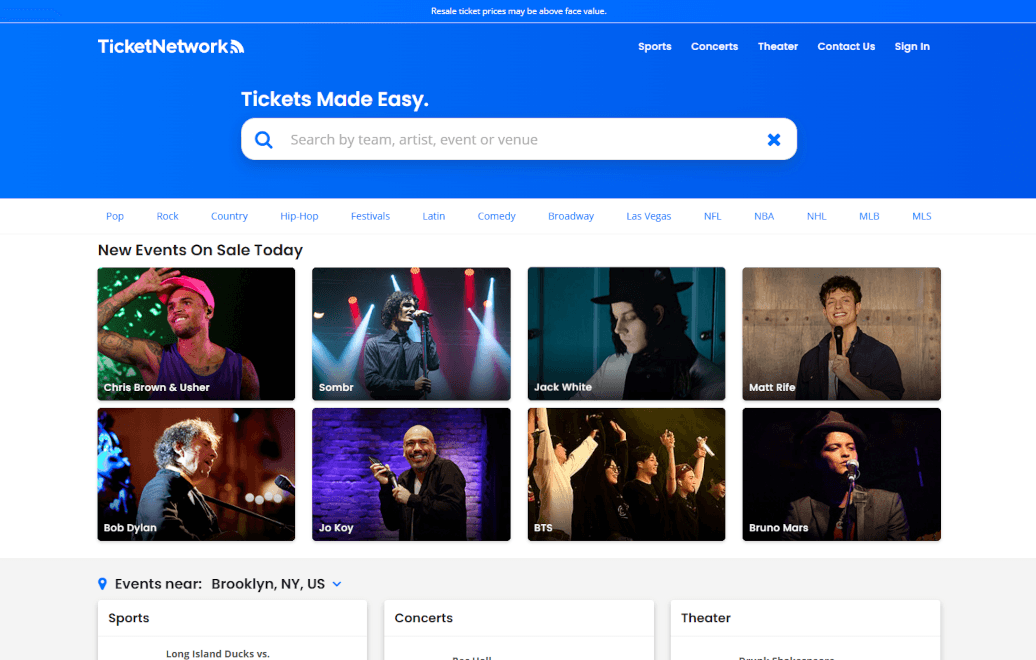The image size is (1036, 660).
Task: Click the magnifying glass search icon
Action: coord(264,139)
